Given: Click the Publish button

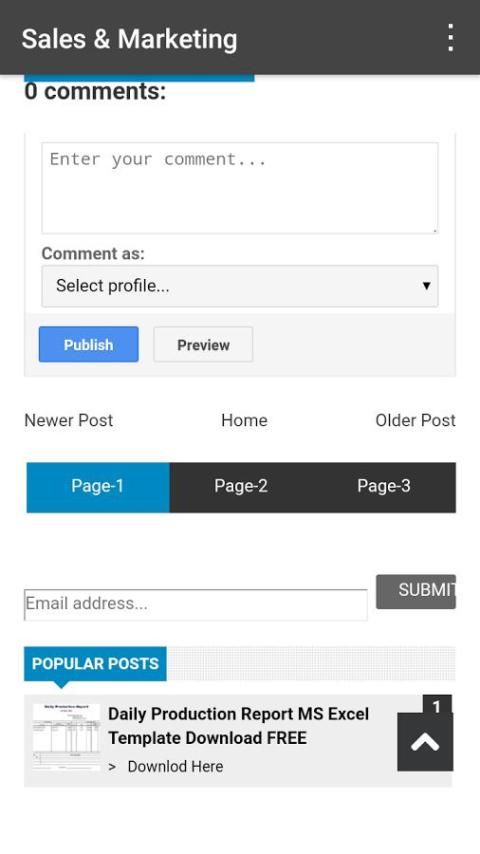Looking at the screenshot, I should point(88,344).
